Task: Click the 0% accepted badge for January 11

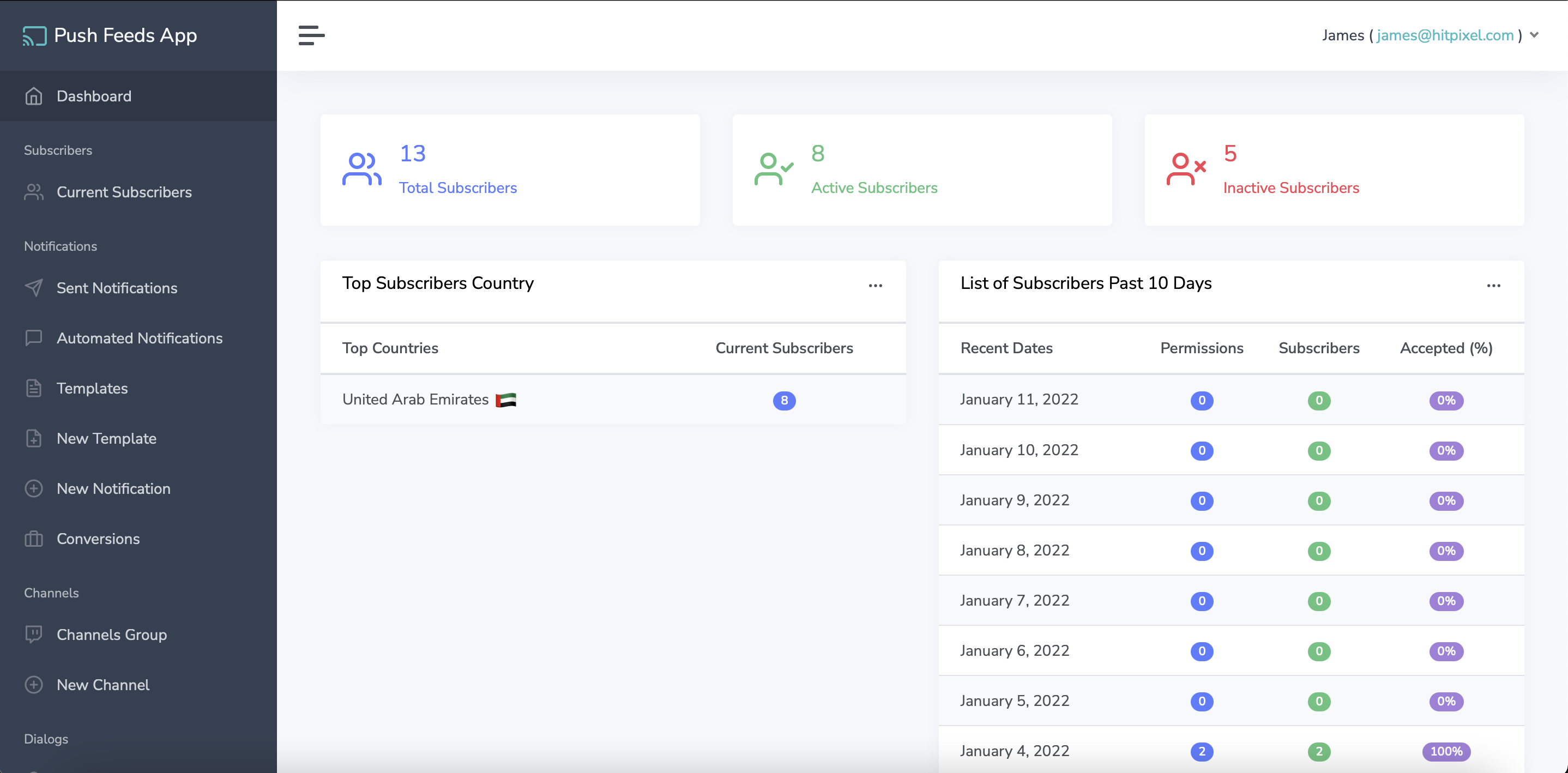Action: tap(1446, 401)
